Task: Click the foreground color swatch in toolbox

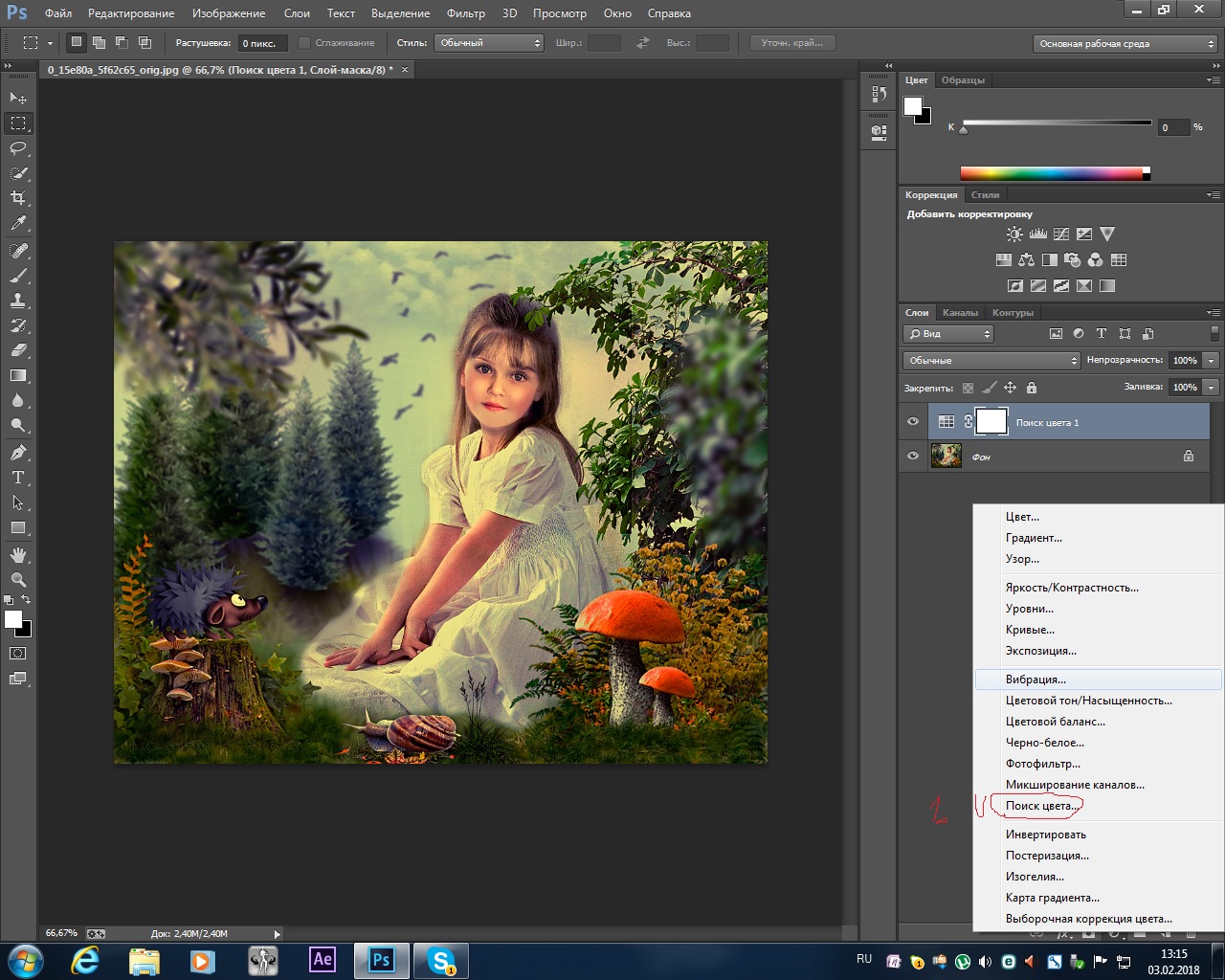Action: 13,620
